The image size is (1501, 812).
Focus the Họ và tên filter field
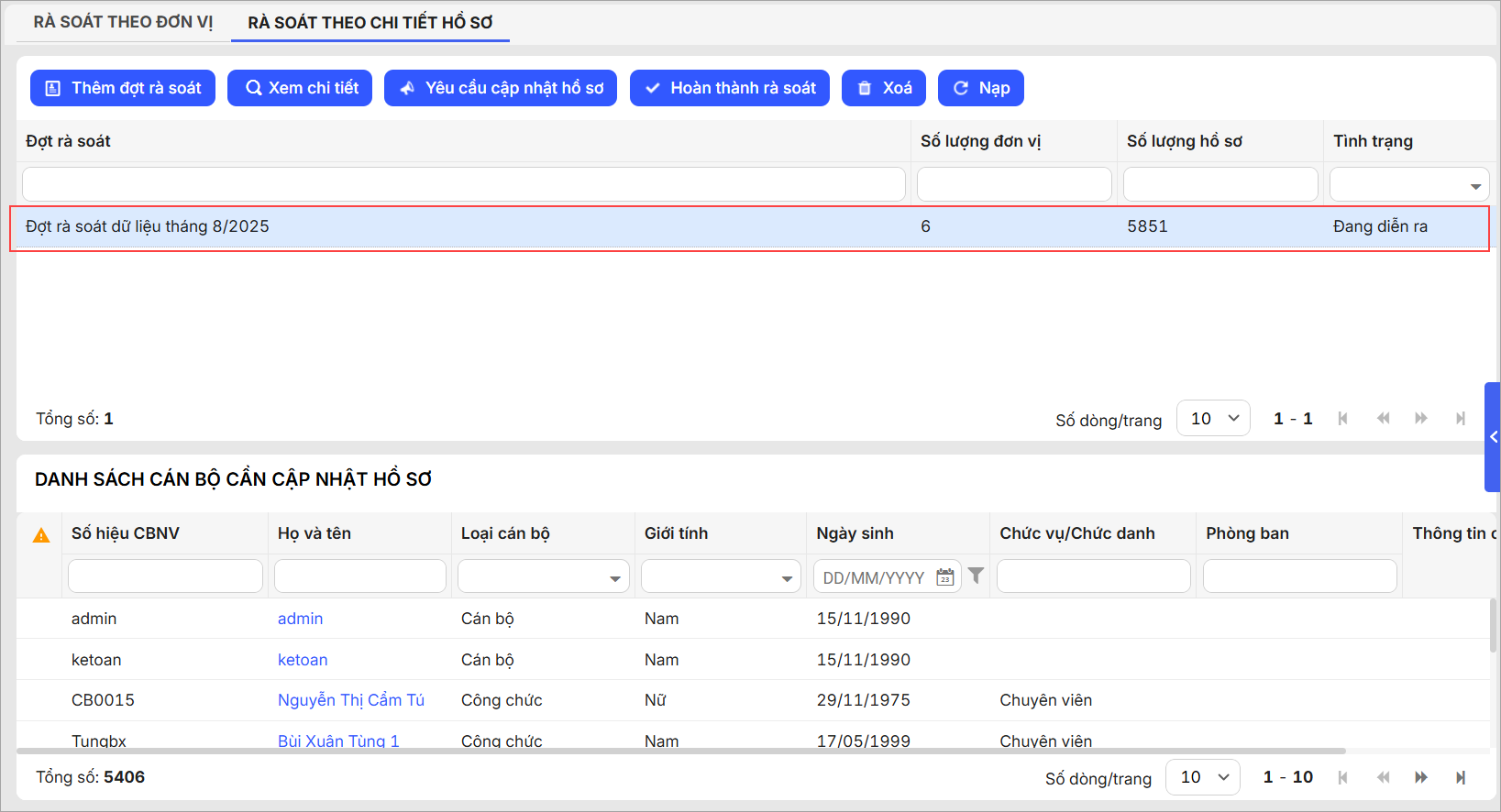[x=360, y=576]
